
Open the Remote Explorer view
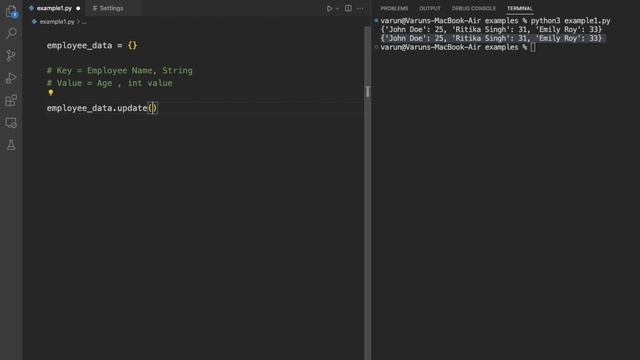pos(11,123)
